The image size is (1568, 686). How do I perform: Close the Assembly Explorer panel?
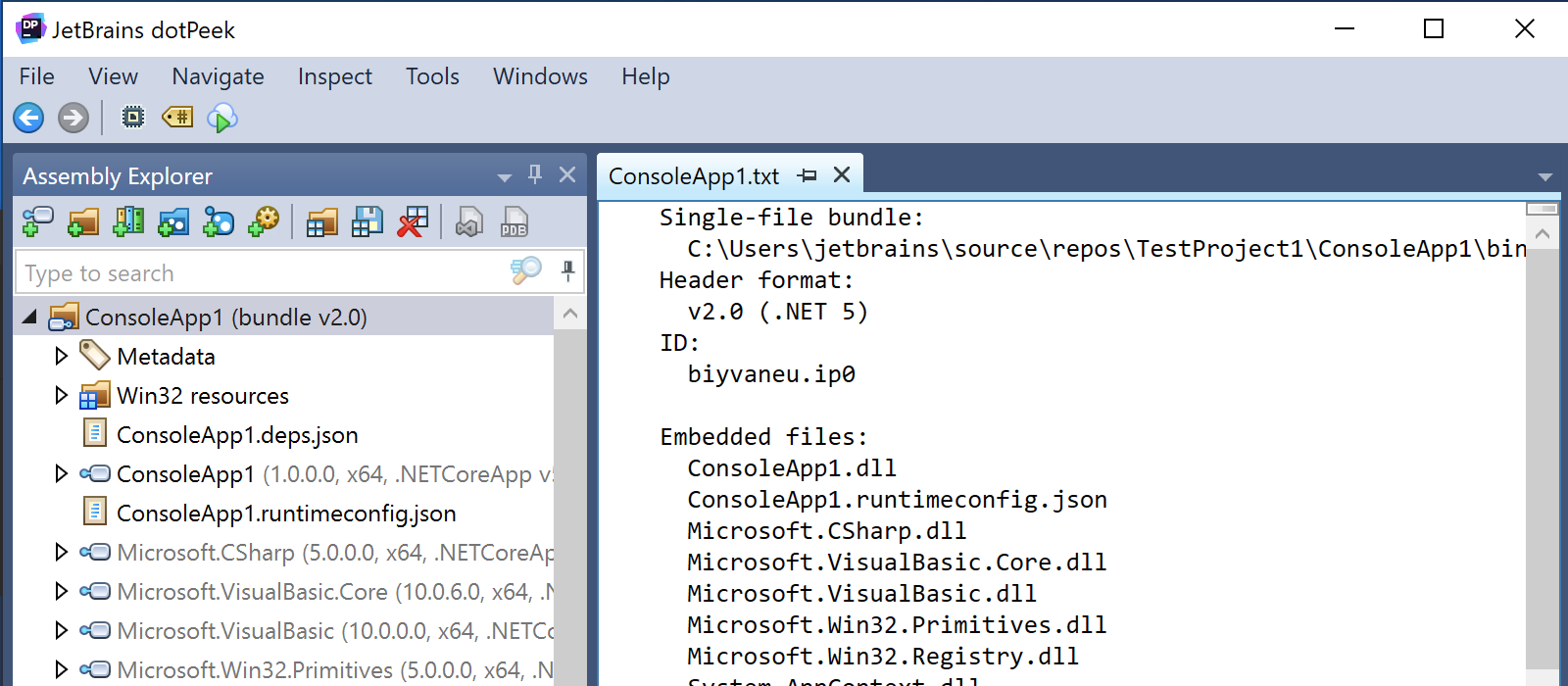[x=567, y=174]
